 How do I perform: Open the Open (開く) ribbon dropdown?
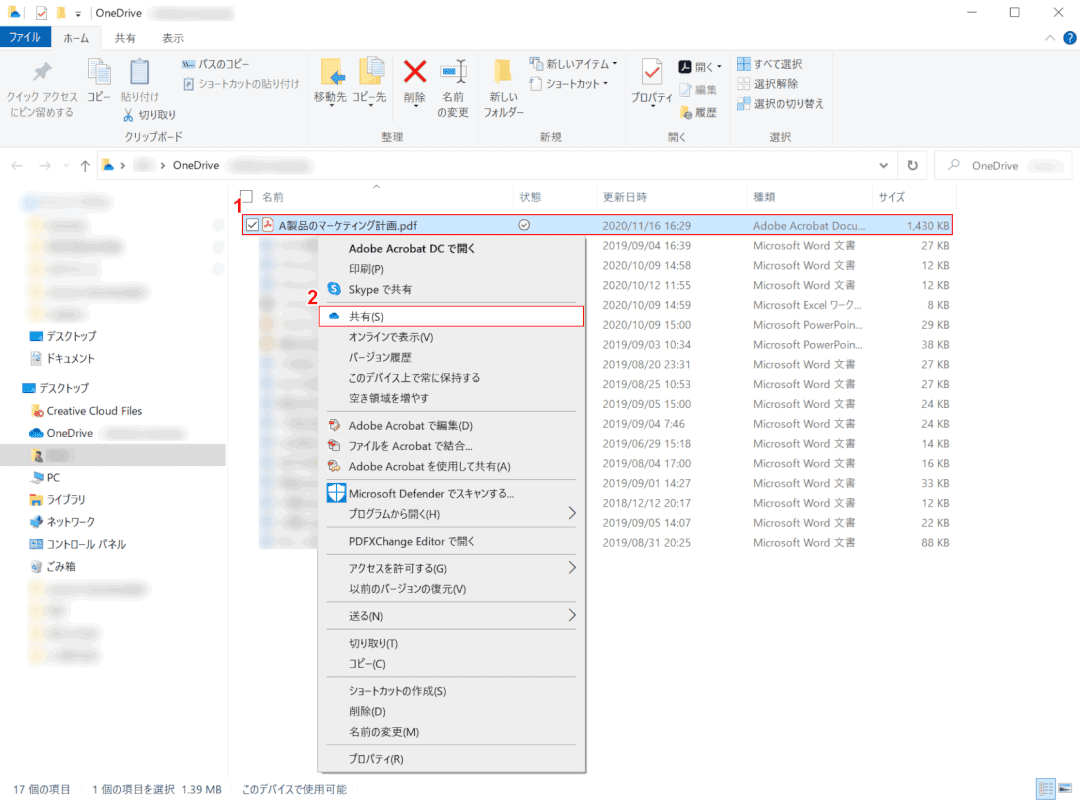tap(700, 67)
